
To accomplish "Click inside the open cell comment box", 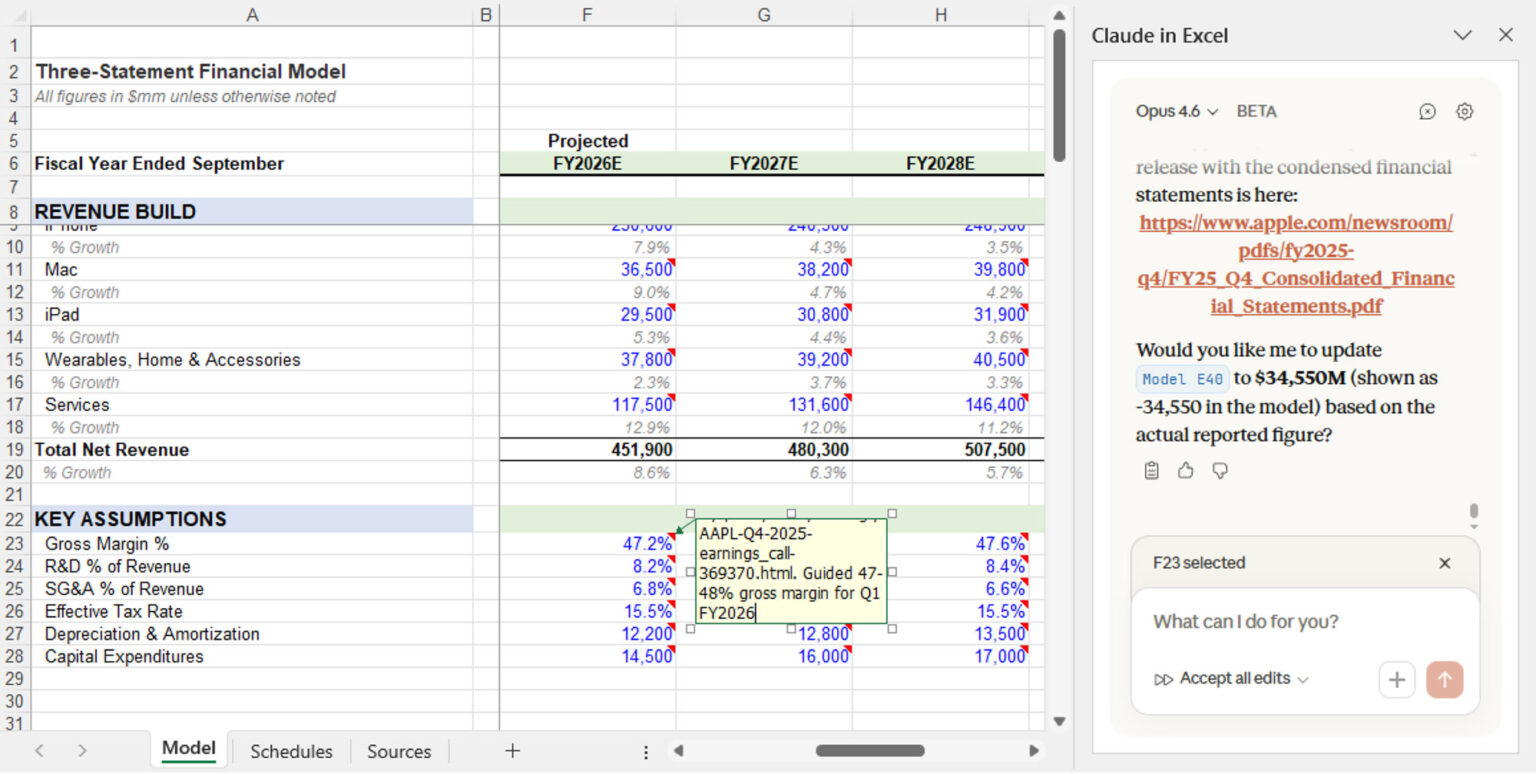I will tap(791, 572).
